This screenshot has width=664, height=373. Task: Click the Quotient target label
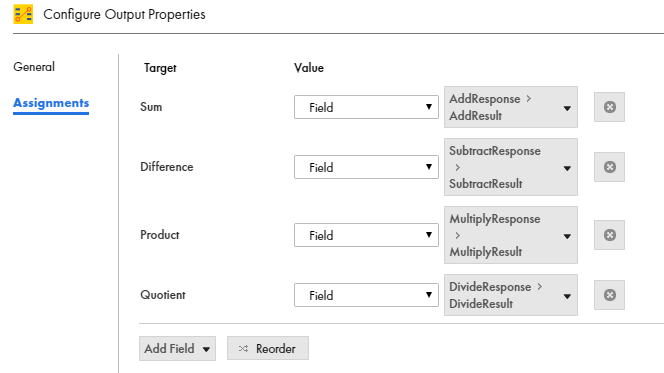163,295
